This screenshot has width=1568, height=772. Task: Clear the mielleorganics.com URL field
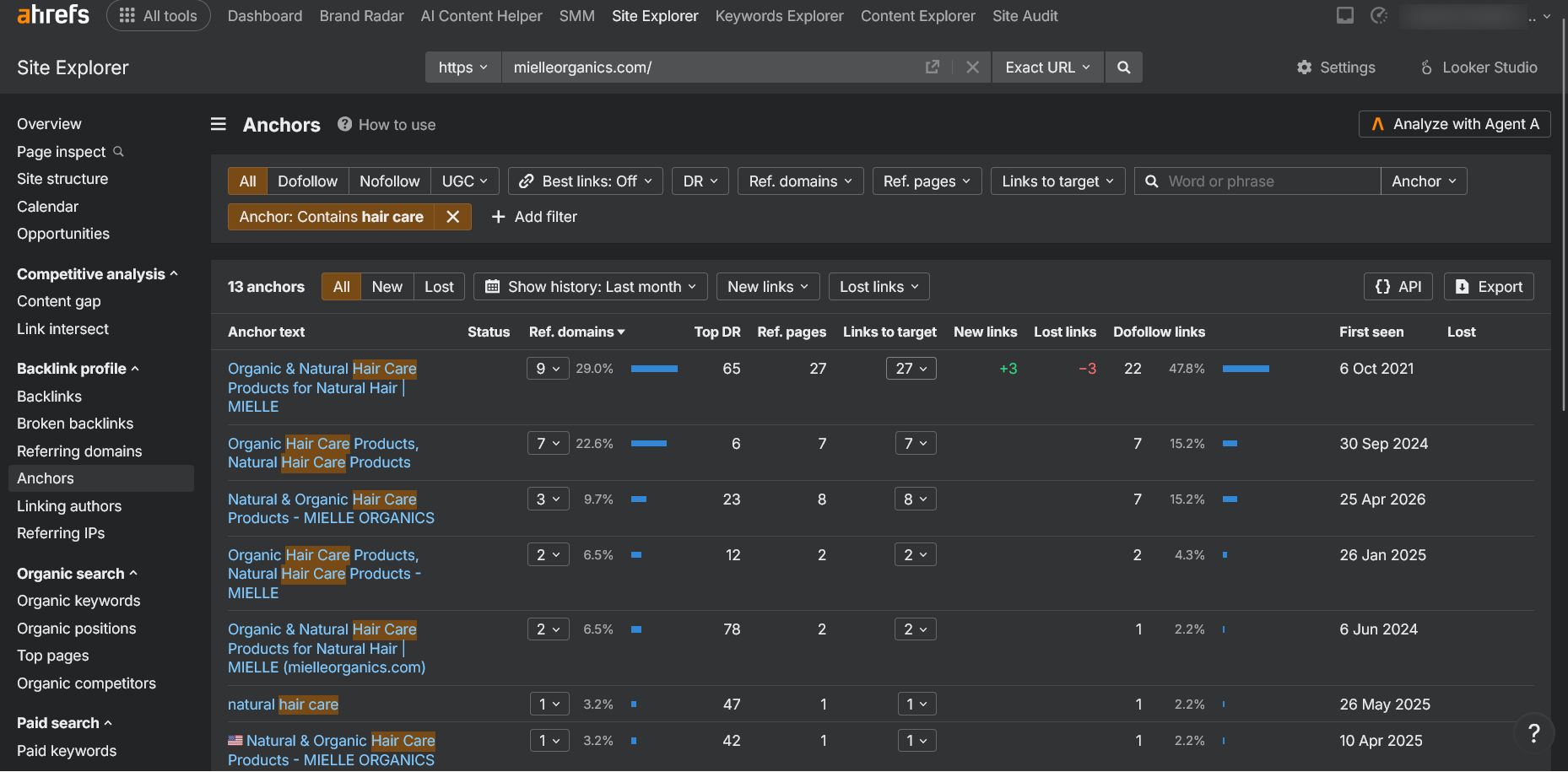[972, 67]
